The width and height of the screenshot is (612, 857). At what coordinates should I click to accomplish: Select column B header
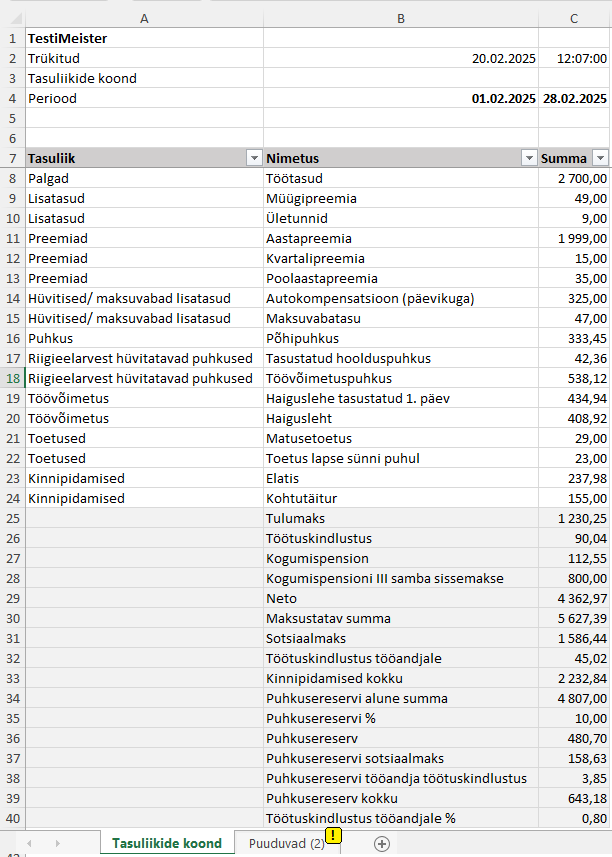400,18
